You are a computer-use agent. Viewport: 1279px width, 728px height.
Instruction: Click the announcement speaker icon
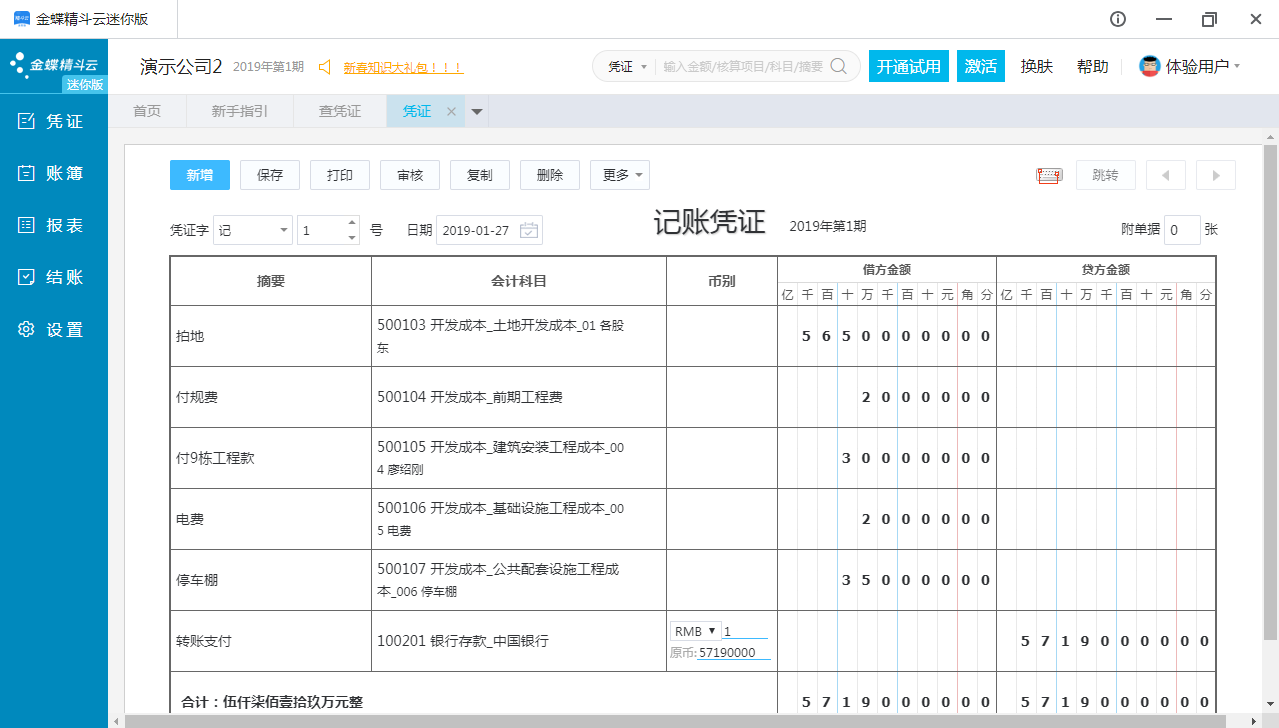pos(325,67)
